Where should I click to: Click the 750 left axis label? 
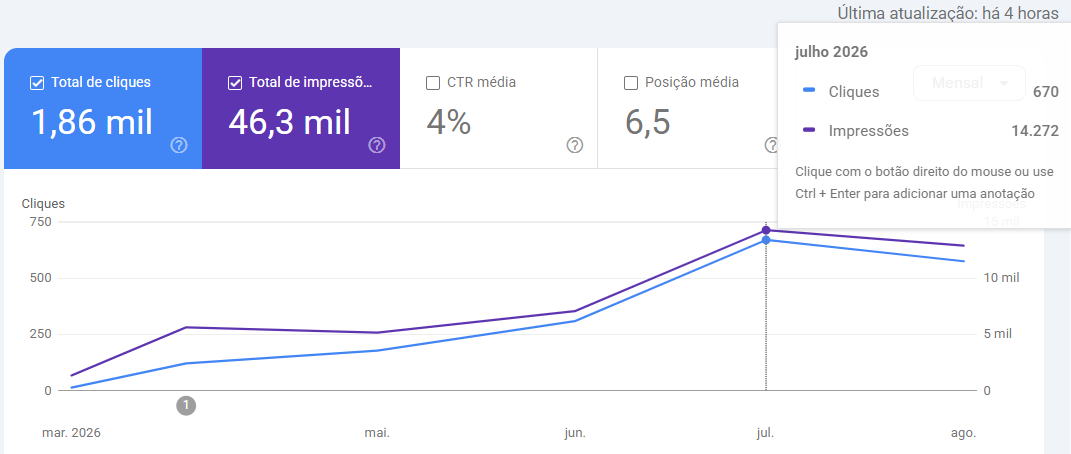38,222
